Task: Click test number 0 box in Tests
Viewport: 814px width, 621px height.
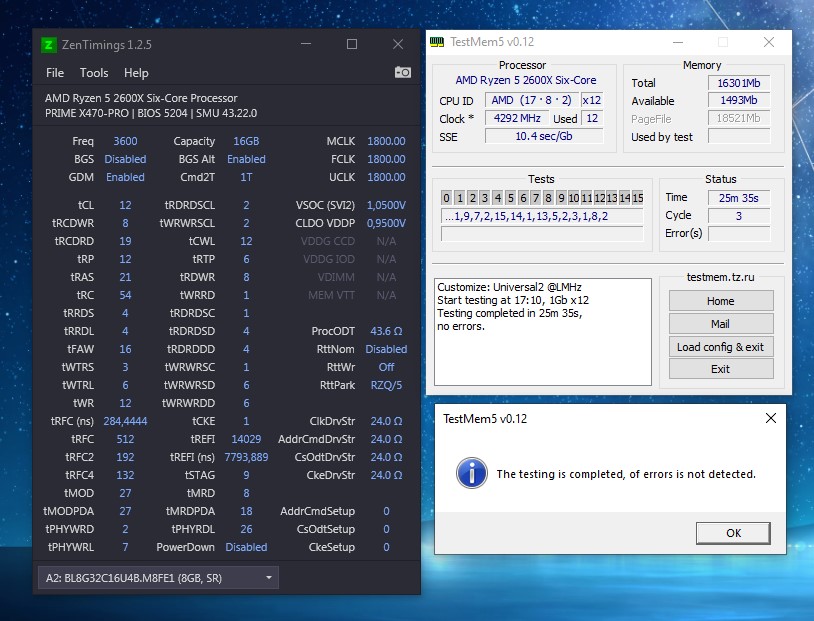Action: point(446,197)
